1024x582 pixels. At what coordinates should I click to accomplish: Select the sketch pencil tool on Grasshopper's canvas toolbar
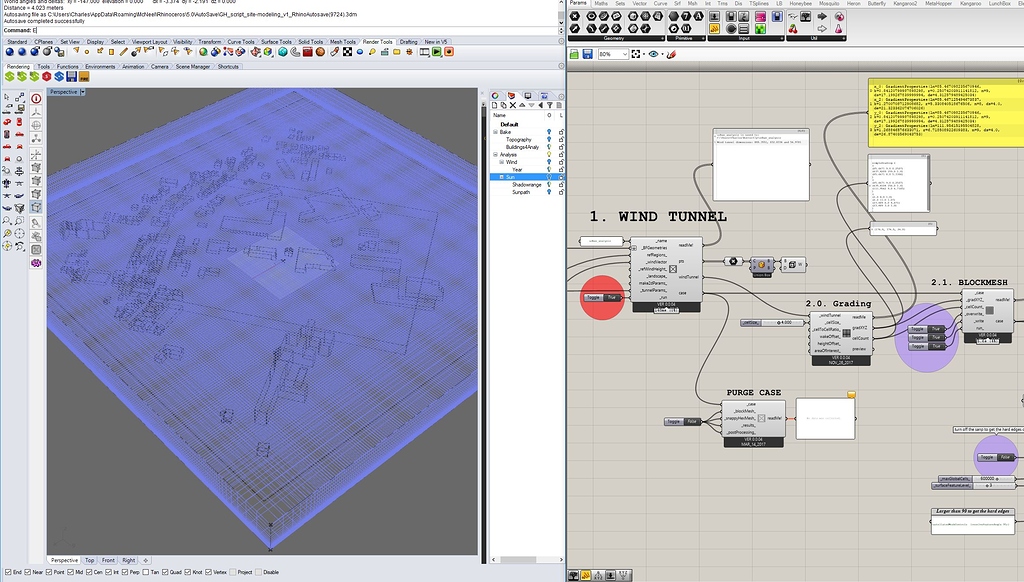tap(671, 52)
